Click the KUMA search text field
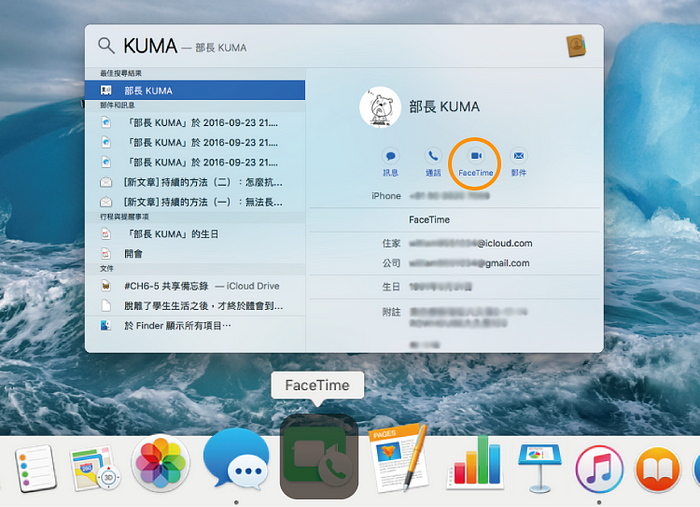This screenshot has height=507, width=700. (x=150, y=46)
